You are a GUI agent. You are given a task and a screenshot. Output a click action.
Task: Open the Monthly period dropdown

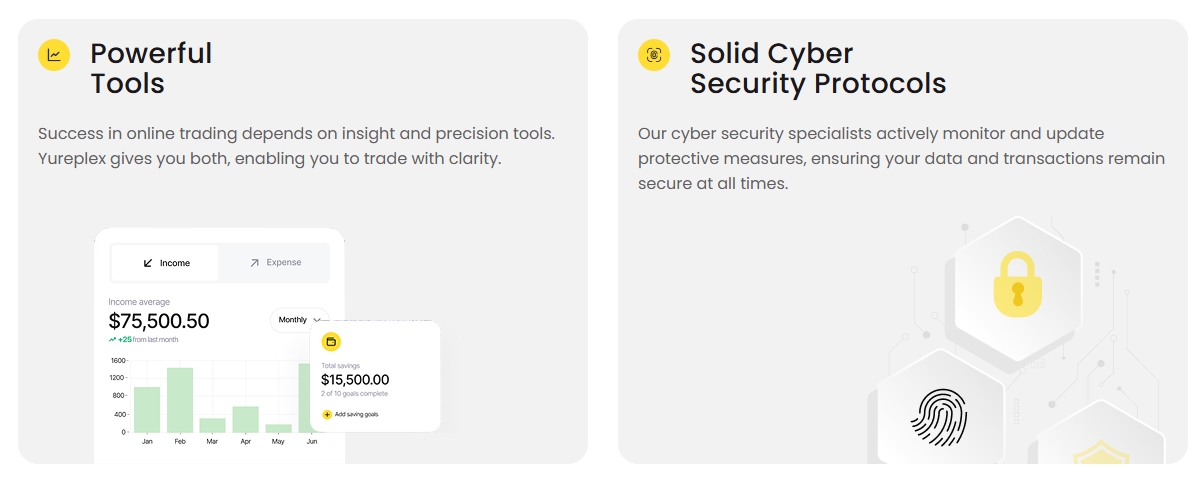[298, 320]
